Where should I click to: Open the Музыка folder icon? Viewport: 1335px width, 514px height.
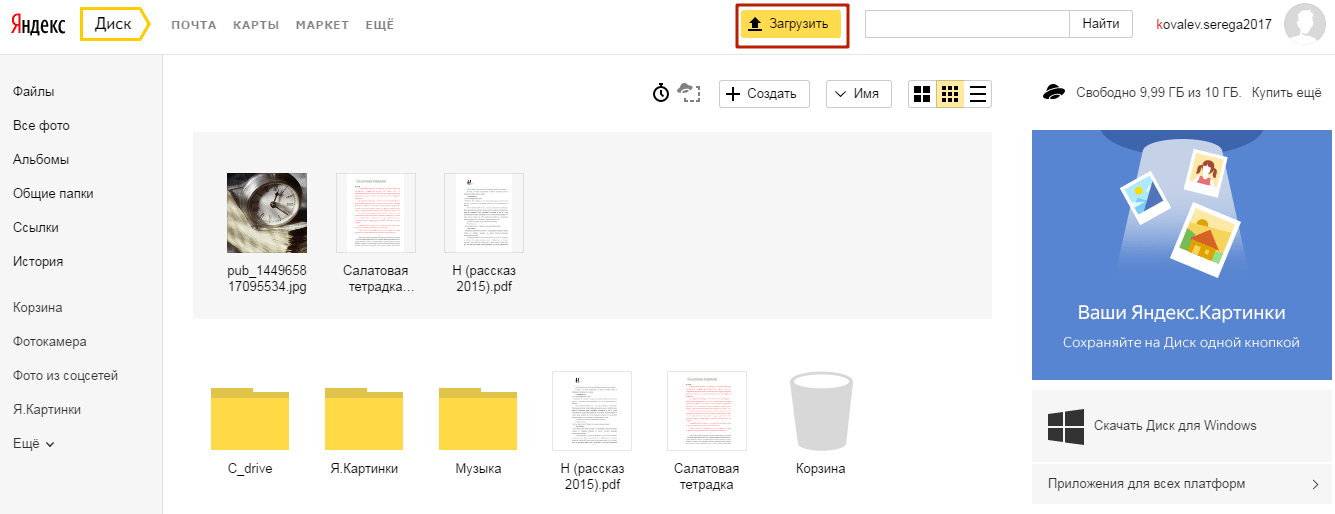point(478,418)
